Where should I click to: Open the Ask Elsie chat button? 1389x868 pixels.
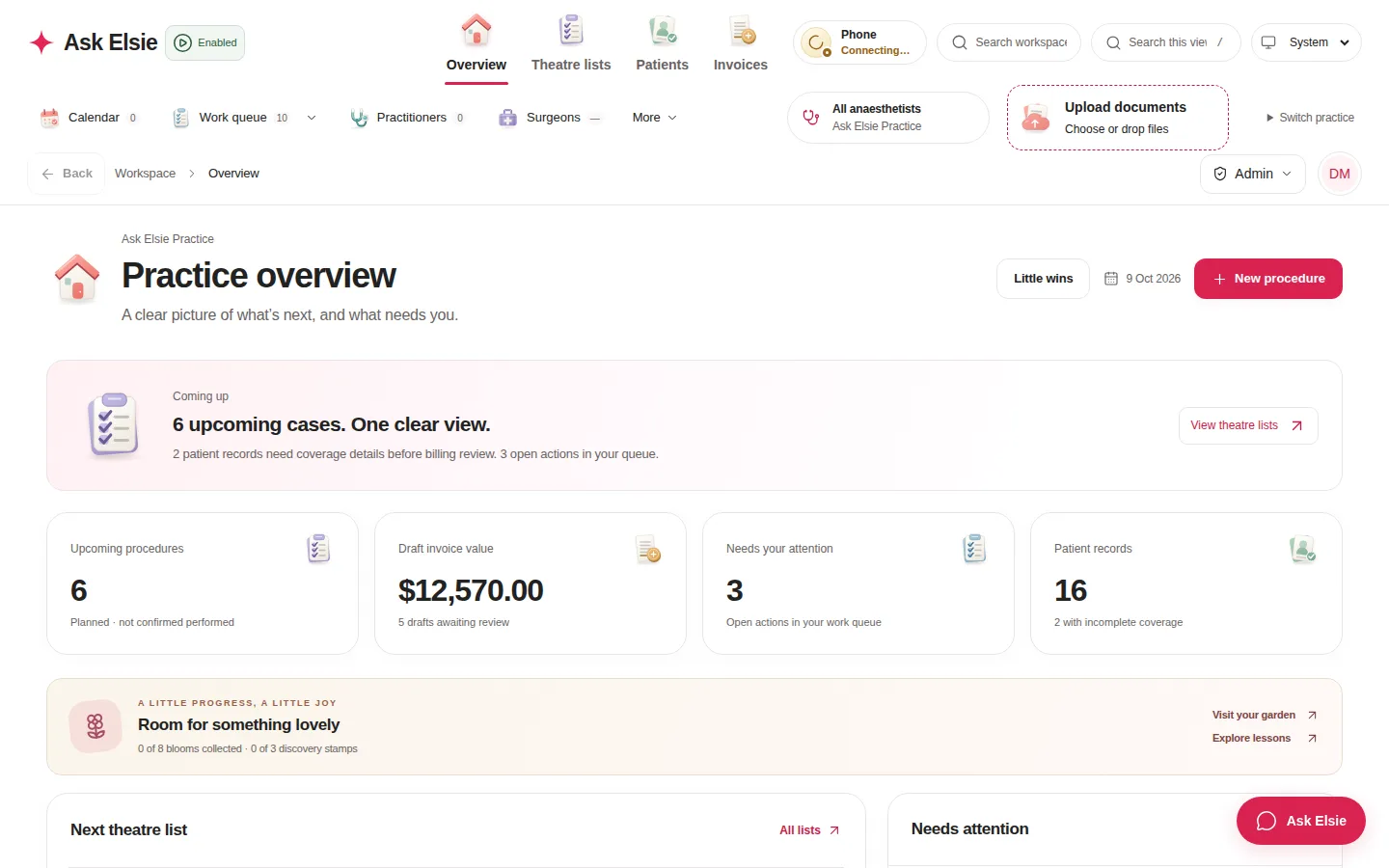[x=1301, y=821]
